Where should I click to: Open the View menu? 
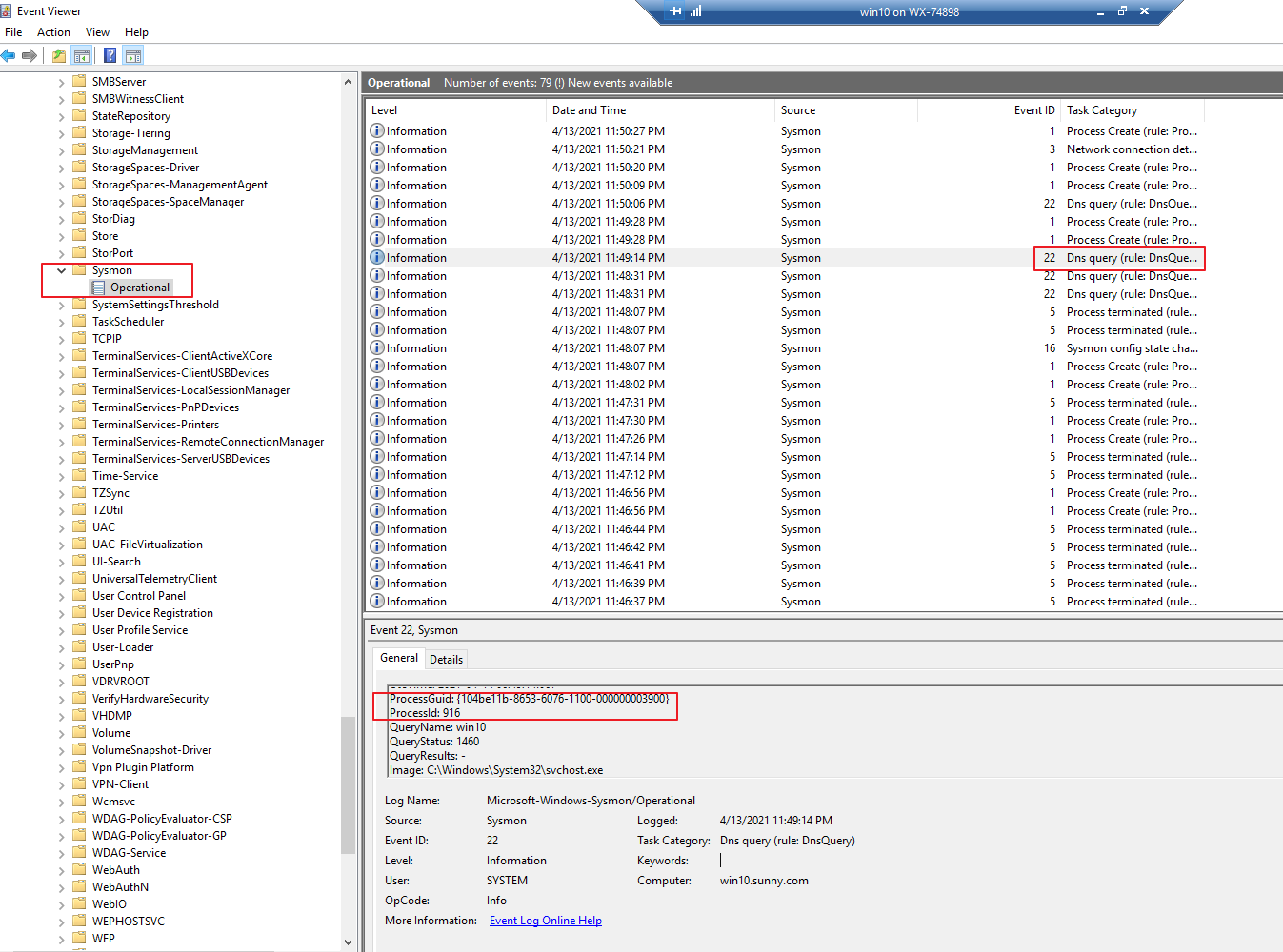(97, 31)
